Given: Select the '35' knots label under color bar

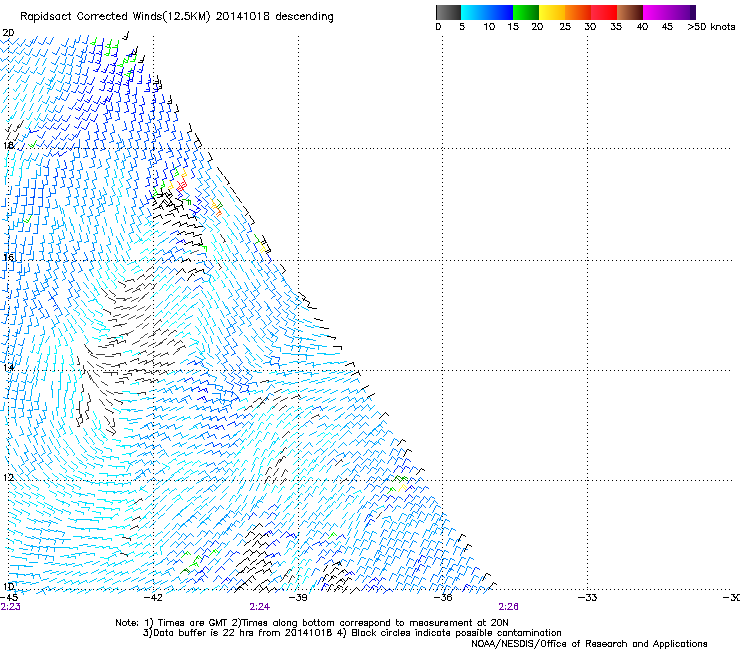Looking at the screenshot, I should [616, 27].
